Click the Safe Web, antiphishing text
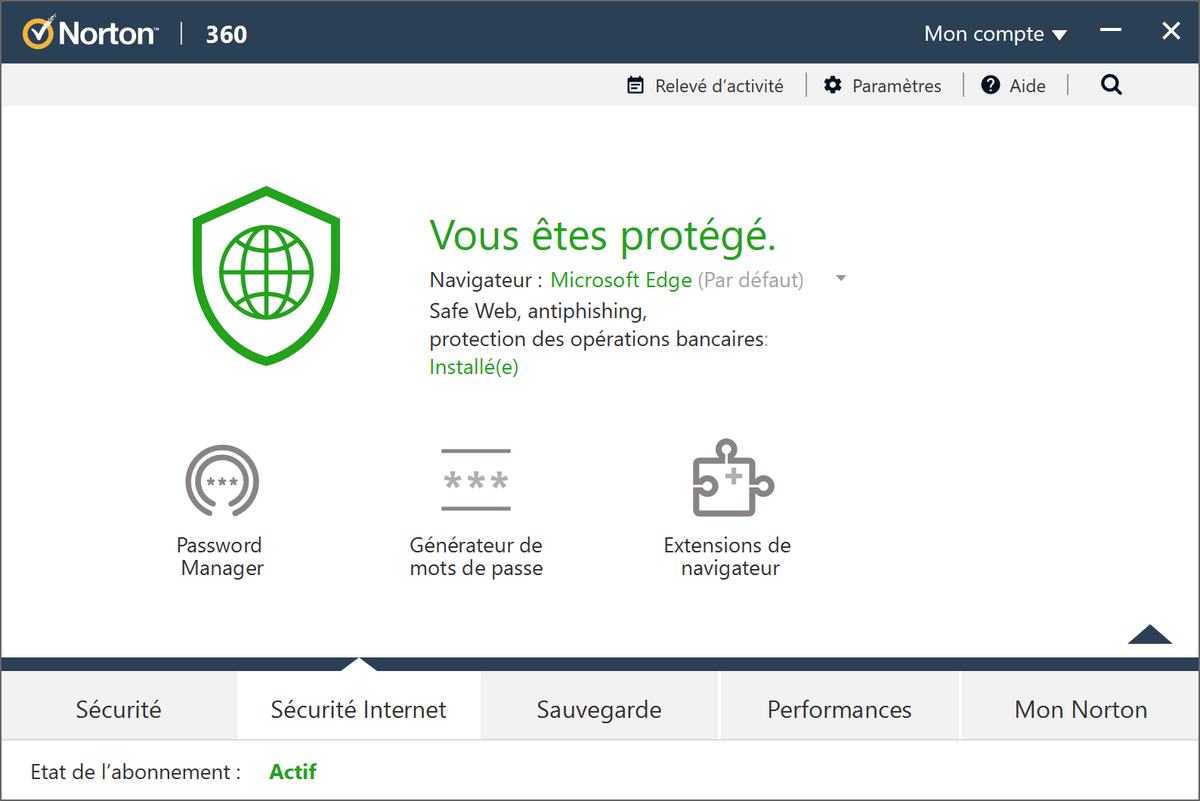This screenshot has height=801, width=1200. [x=539, y=310]
